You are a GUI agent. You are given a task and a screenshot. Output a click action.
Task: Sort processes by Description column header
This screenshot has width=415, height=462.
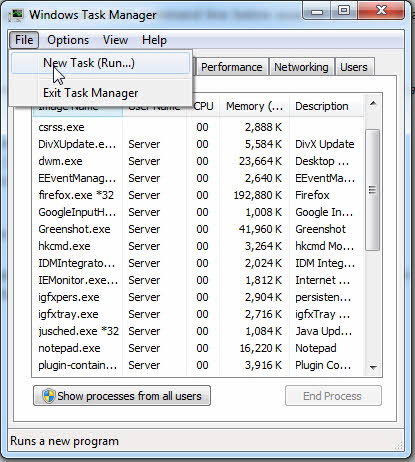pos(327,106)
